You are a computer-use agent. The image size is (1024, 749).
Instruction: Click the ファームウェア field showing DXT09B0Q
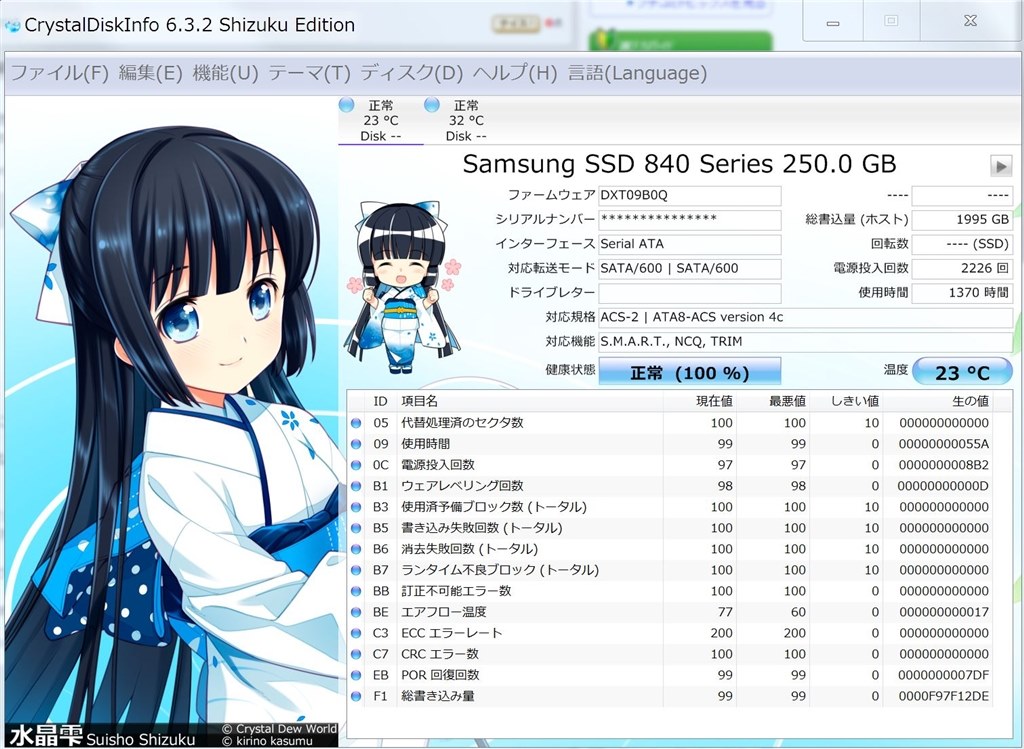(689, 195)
